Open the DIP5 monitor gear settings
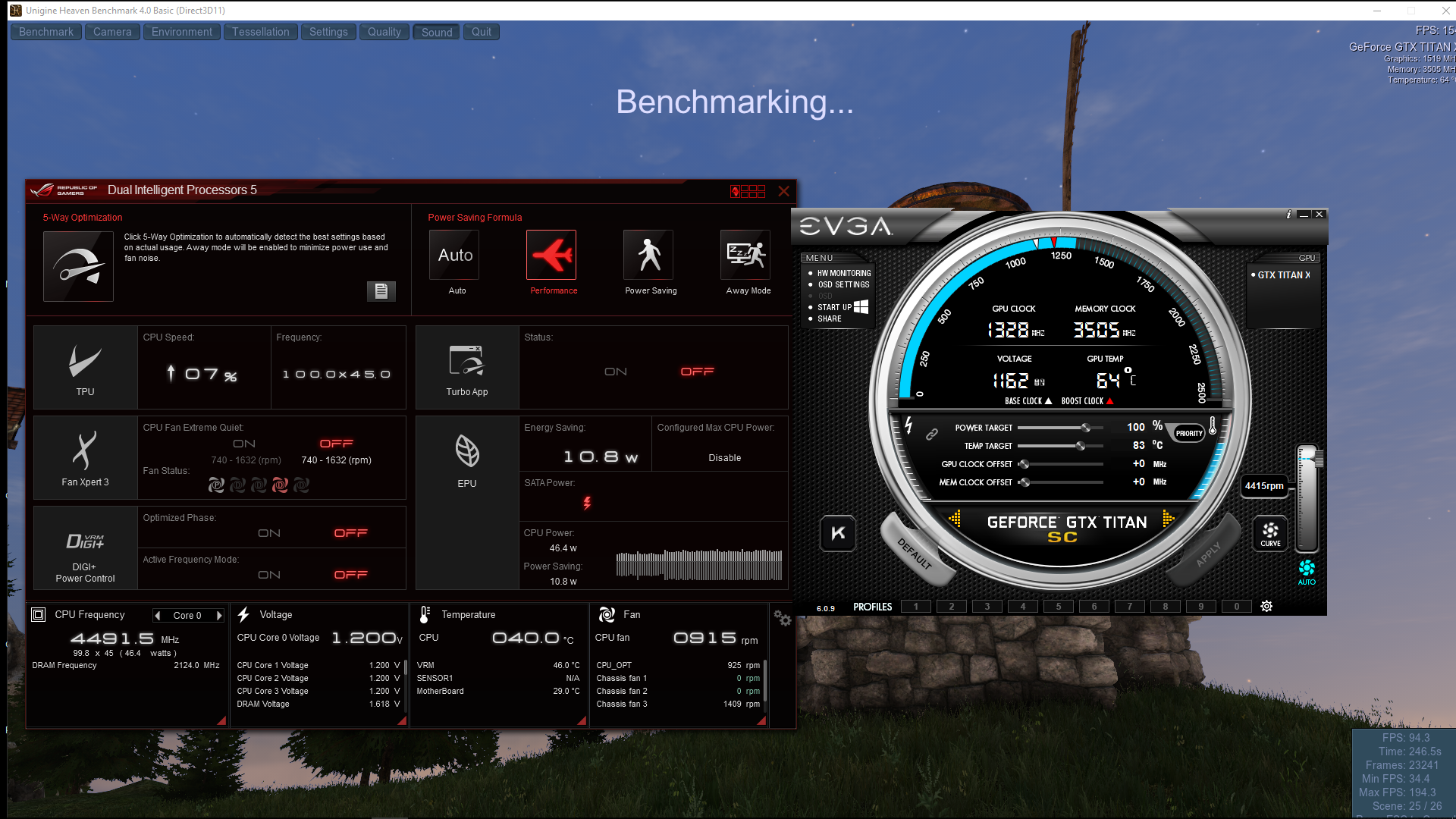 (x=783, y=619)
